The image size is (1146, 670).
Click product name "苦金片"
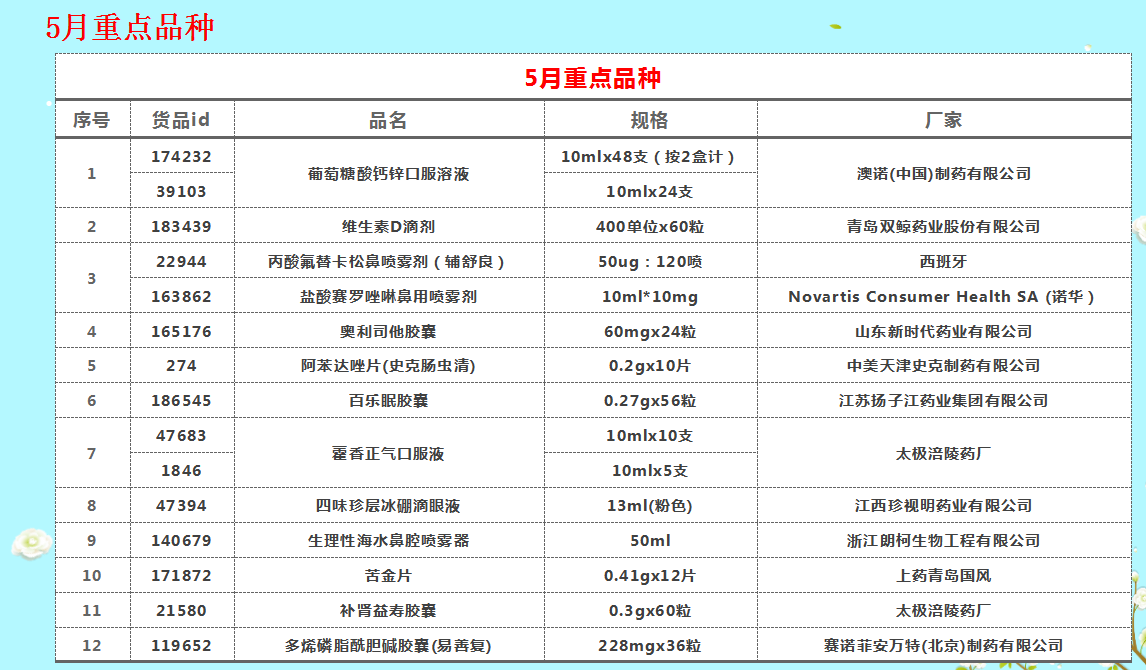click(388, 576)
